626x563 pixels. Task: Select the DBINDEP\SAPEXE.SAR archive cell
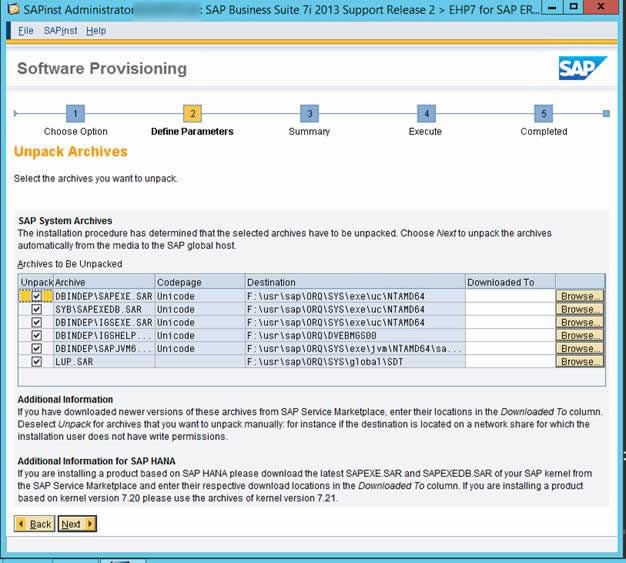pyautogui.click(x=104, y=296)
